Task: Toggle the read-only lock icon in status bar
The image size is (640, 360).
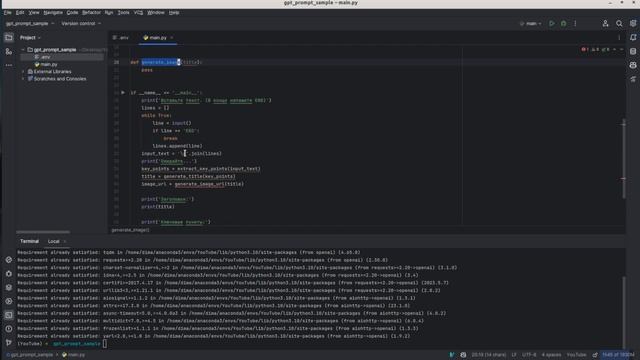Action: [x=595, y=355]
